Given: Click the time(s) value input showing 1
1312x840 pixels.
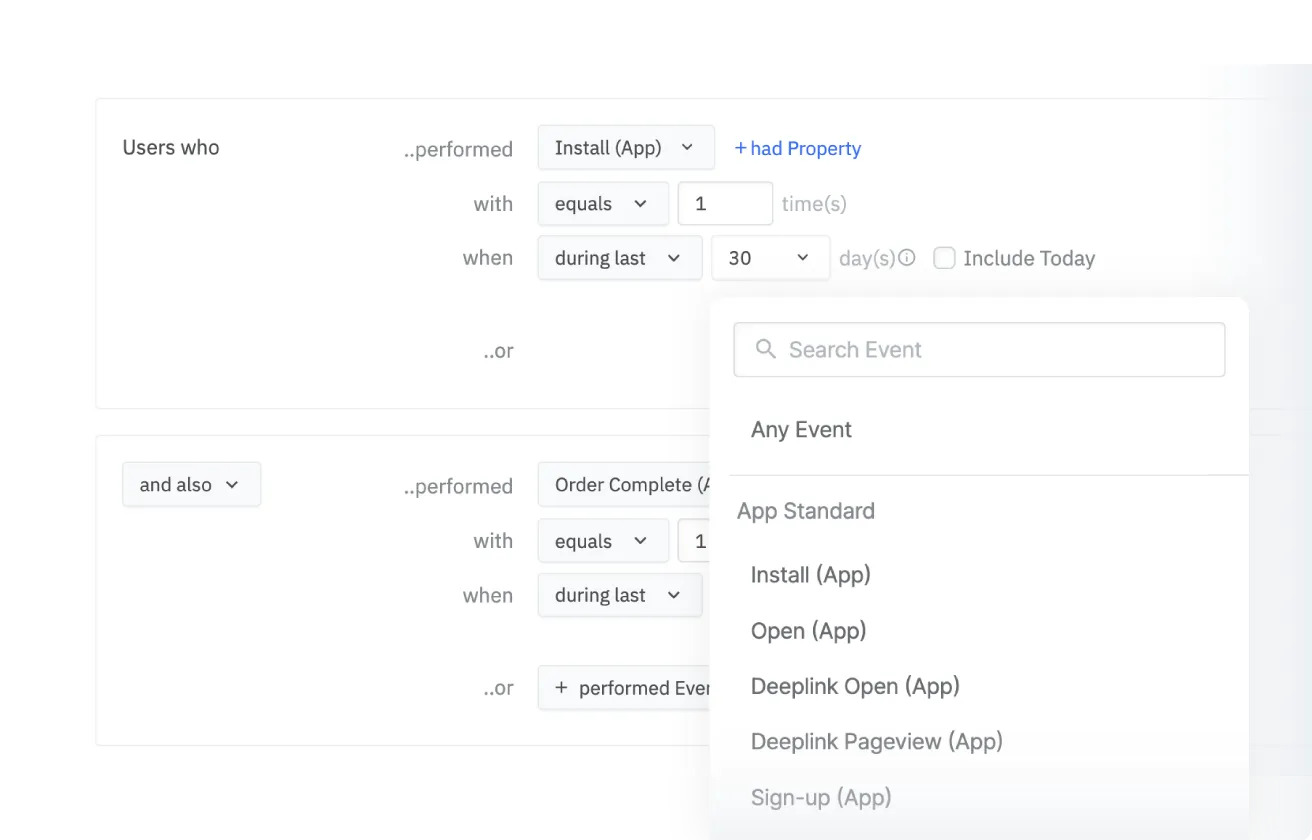Looking at the screenshot, I should 725,203.
